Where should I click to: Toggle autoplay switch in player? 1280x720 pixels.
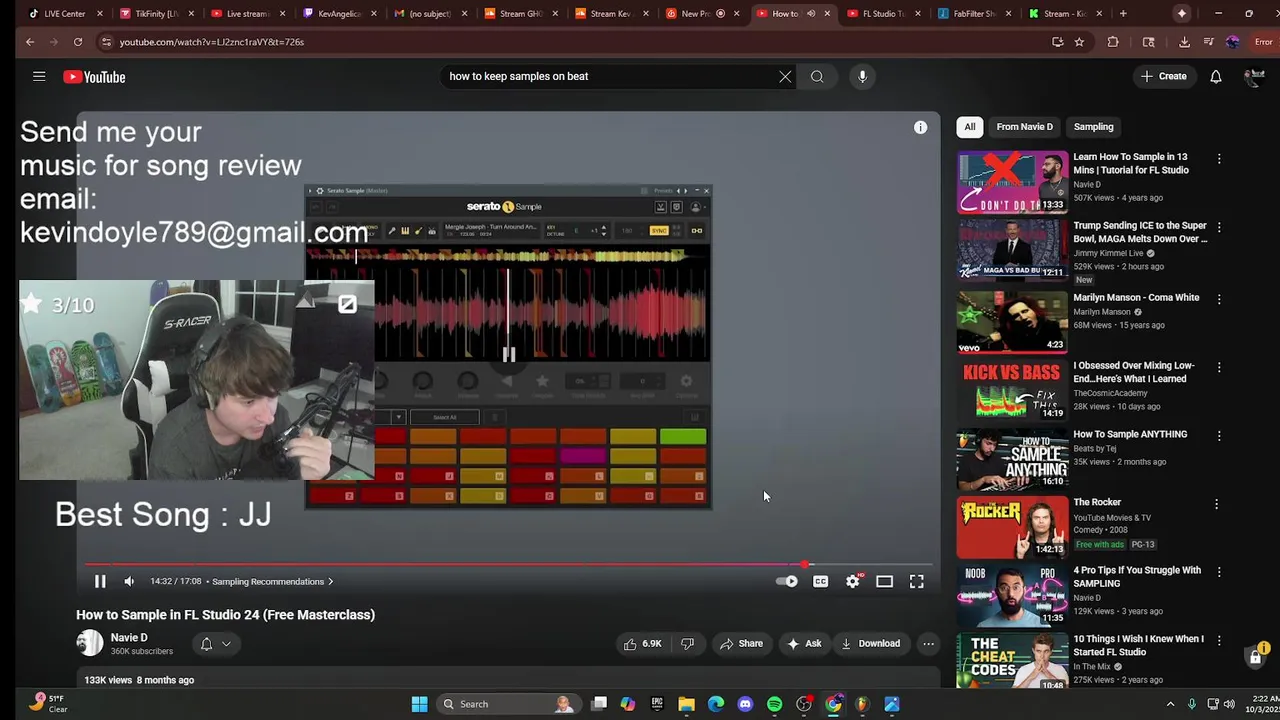(x=787, y=581)
